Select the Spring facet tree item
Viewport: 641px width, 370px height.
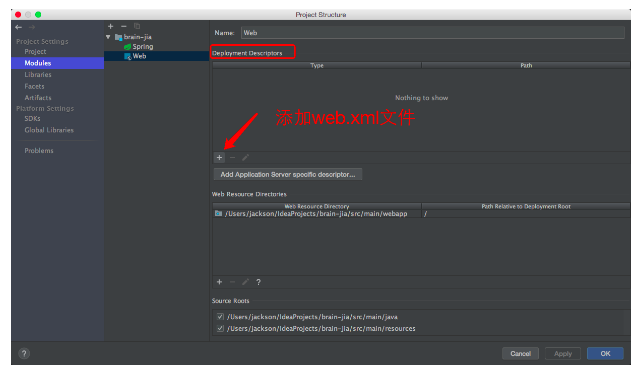[x=143, y=47]
